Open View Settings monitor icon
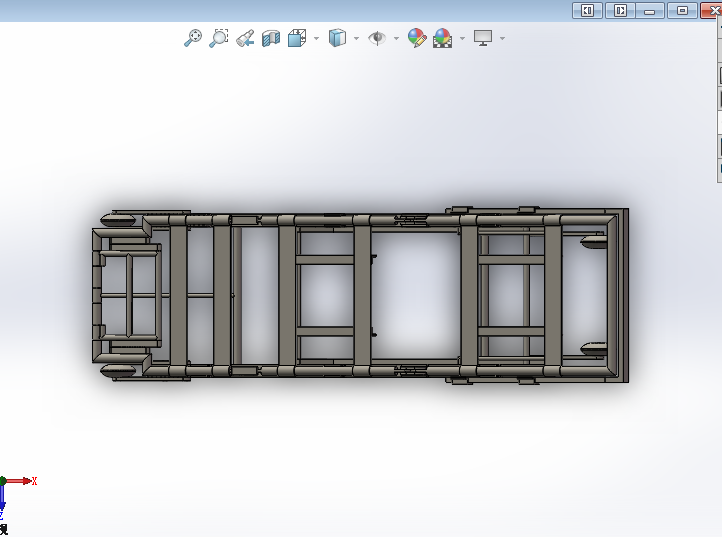This screenshot has height=537, width=722. pyautogui.click(x=483, y=38)
